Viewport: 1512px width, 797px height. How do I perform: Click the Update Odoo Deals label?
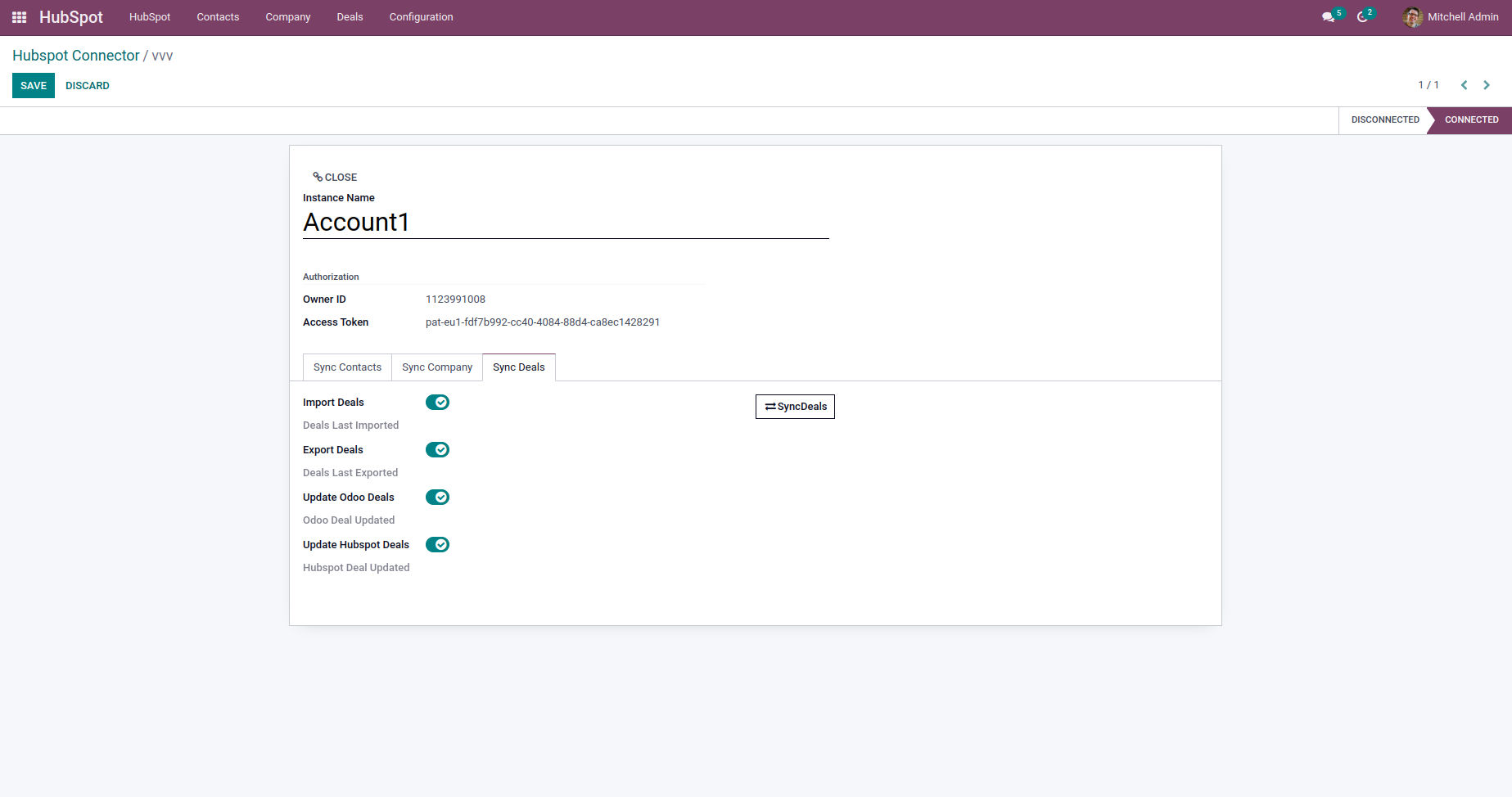tap(349, 498)
